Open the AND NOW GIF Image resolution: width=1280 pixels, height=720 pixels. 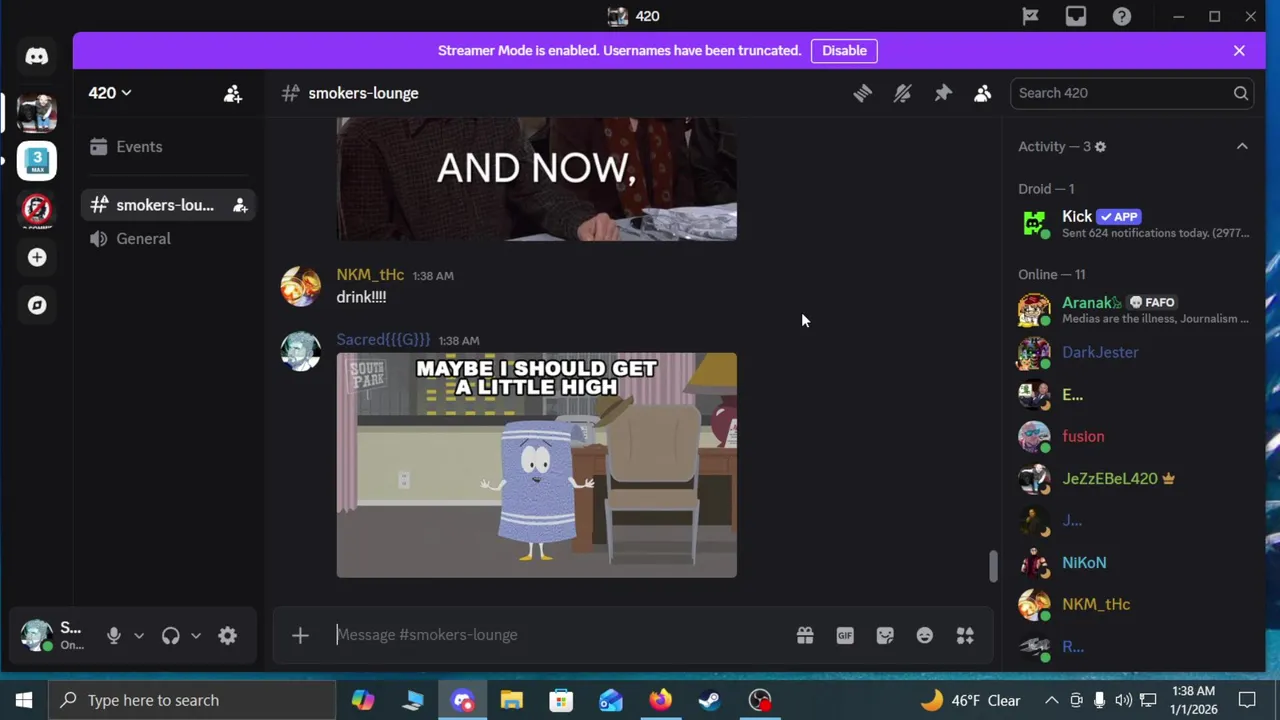tap(537, 179)
